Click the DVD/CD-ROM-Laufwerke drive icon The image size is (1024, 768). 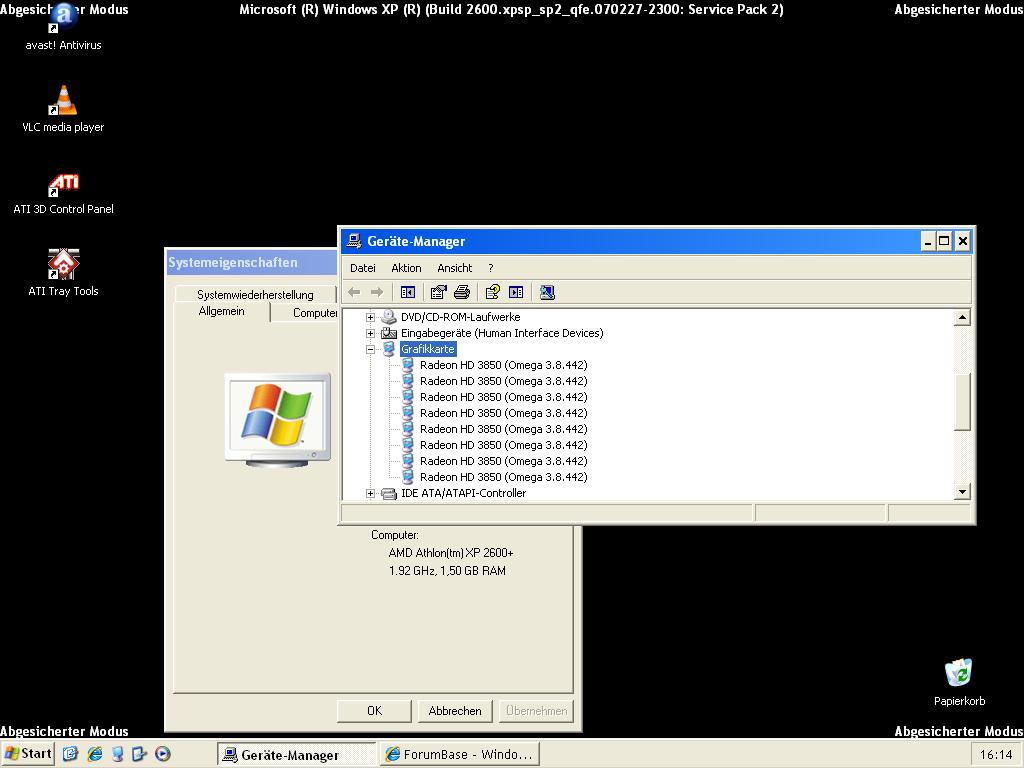[389, 317]
